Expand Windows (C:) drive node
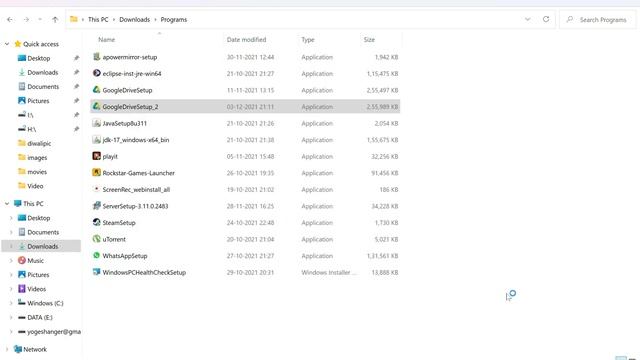Image resolution: width=640 pixels, height=360 pixels. 11,303
